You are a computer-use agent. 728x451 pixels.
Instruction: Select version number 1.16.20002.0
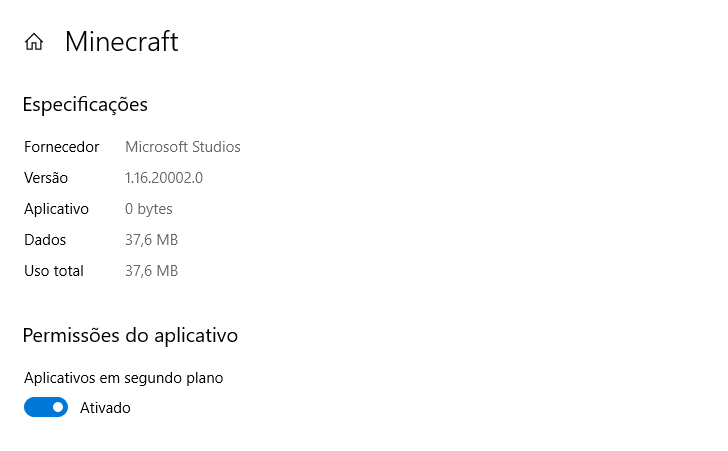click(x=164, y=178)
